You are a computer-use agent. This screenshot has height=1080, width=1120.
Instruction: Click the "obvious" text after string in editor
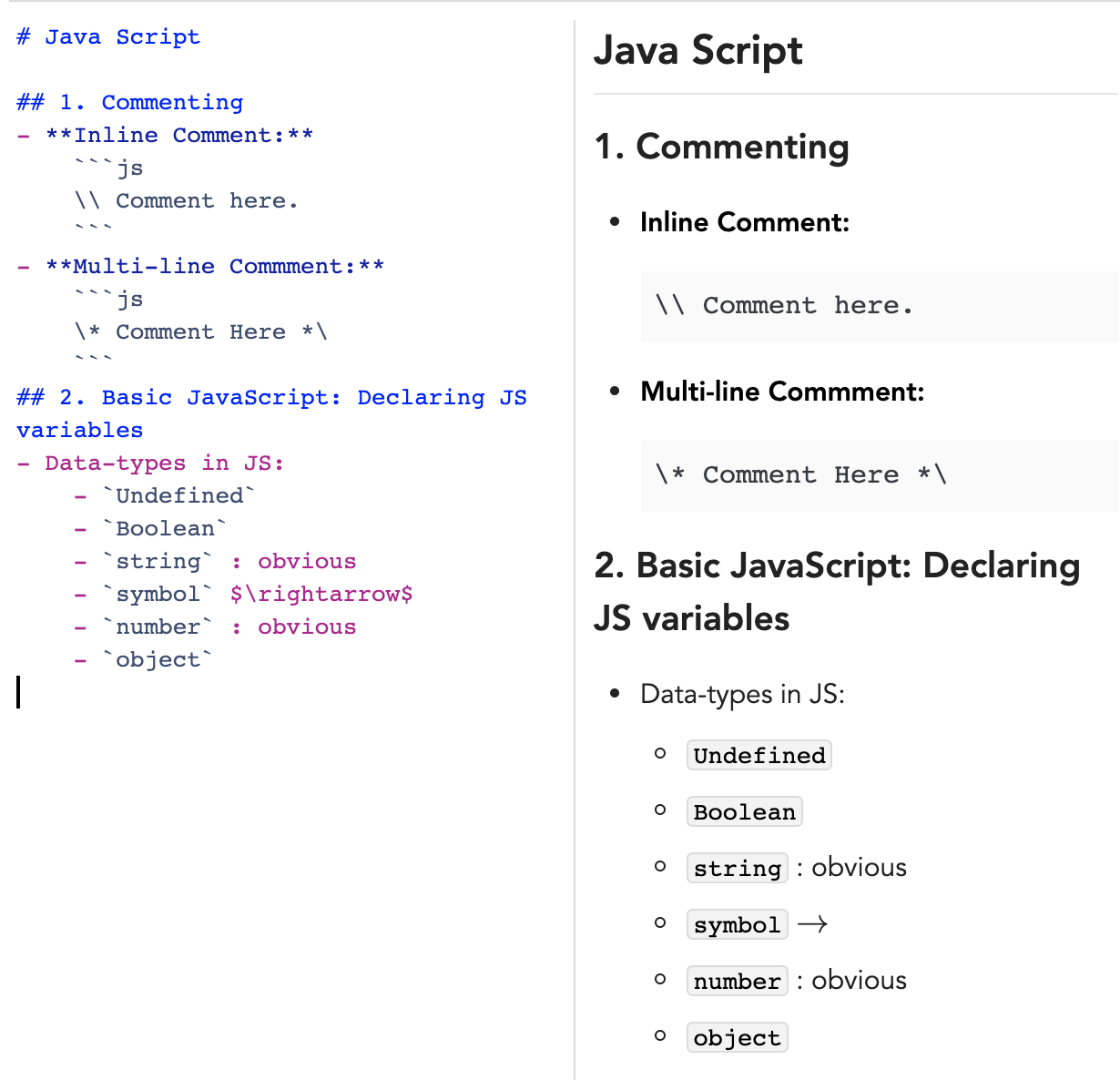pos(306,561)
